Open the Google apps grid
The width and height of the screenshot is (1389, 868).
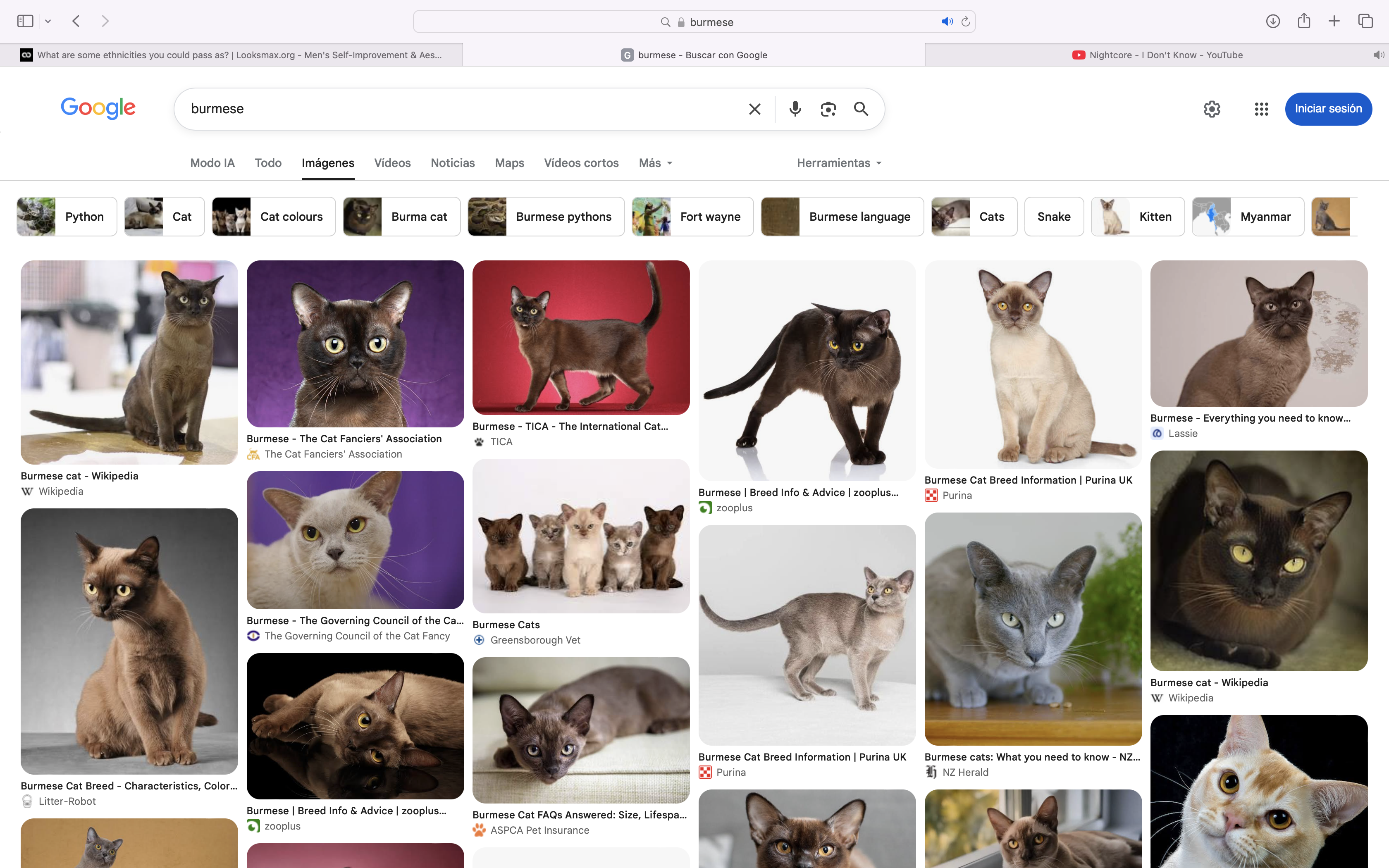tap(1261, 109)
